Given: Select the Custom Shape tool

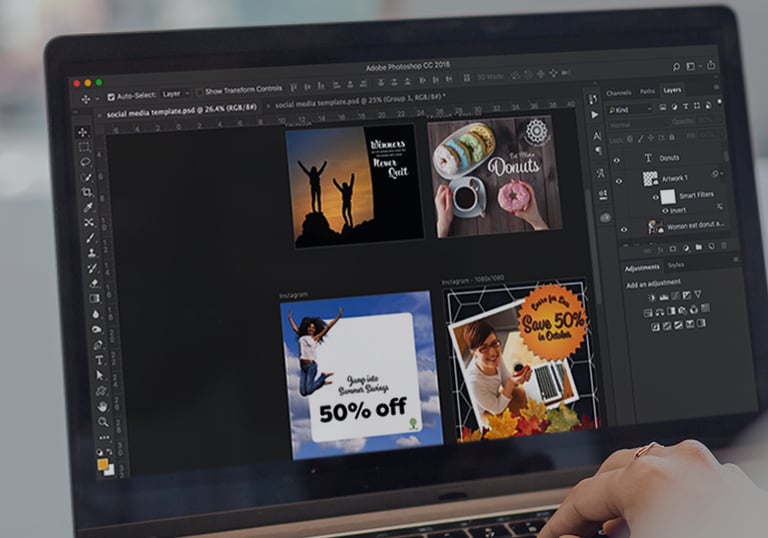Looking at the screenshot, I should (x=101, y=391).
